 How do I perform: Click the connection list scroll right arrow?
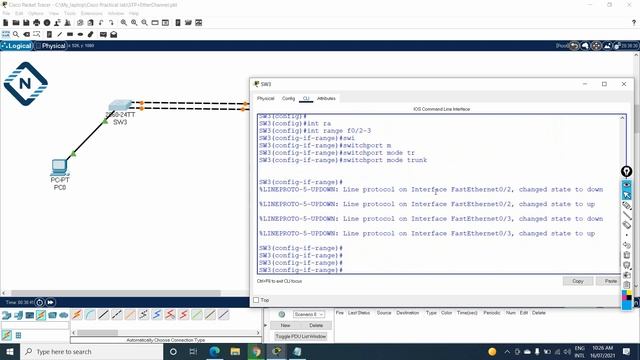pyautogui.click(x=258, y=333)
